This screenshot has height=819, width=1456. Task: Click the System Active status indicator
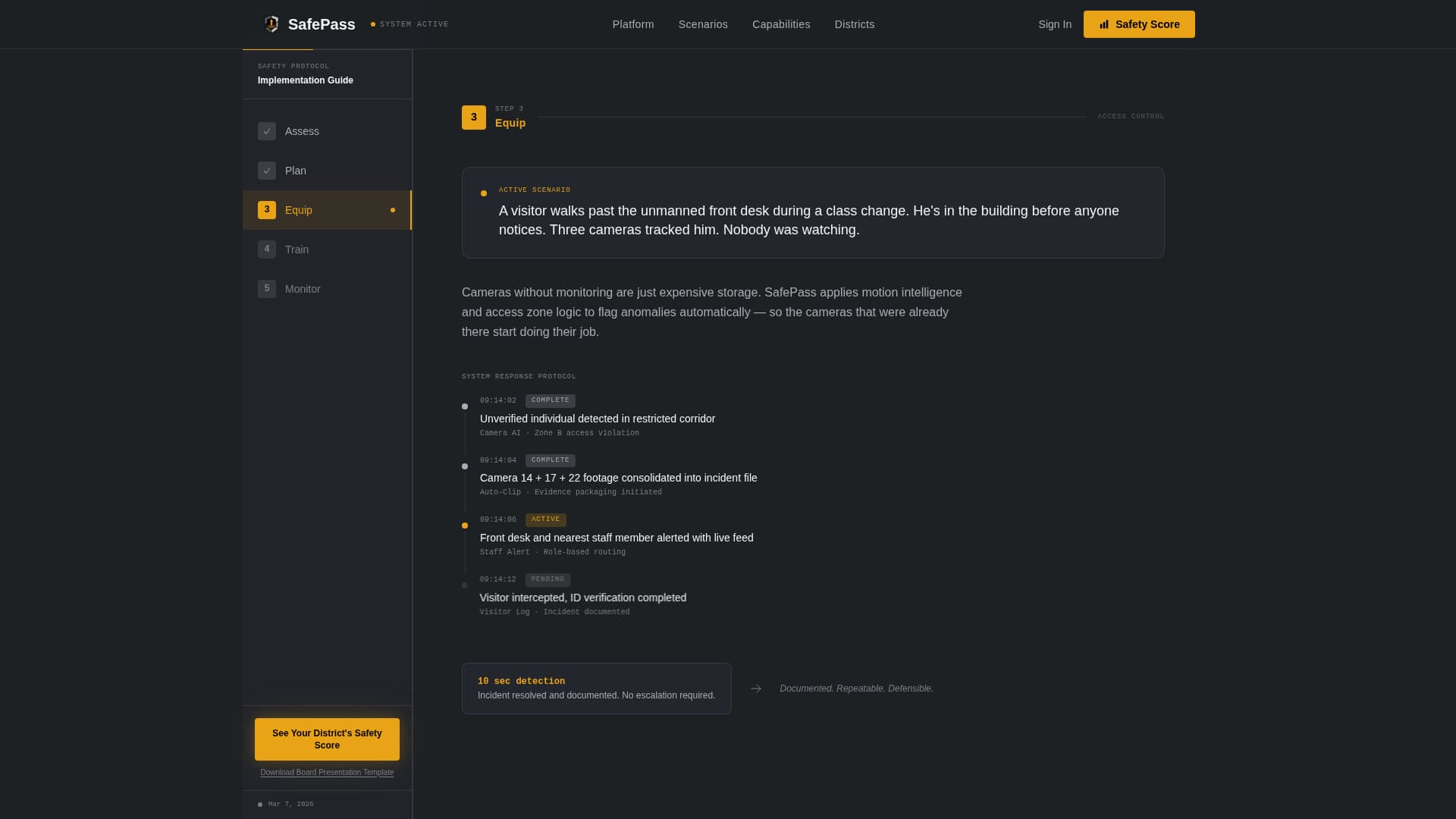click(x=409, y=24)
